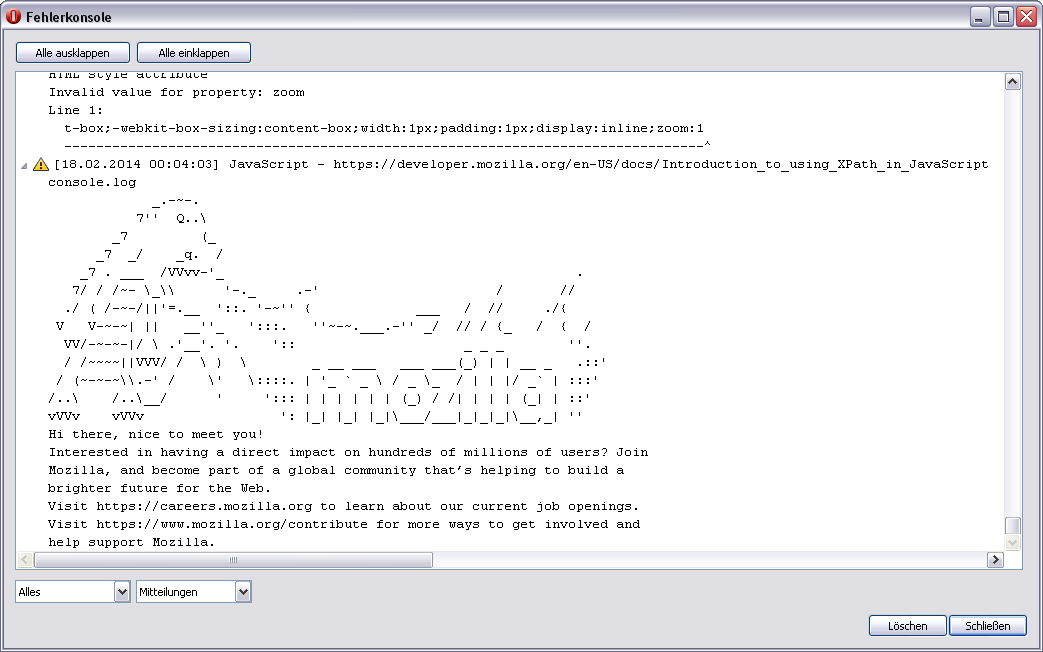Screen dimensions: 1043x652
Task: Minimize the Fehlerkonsole window
Action: click(980, 17)
